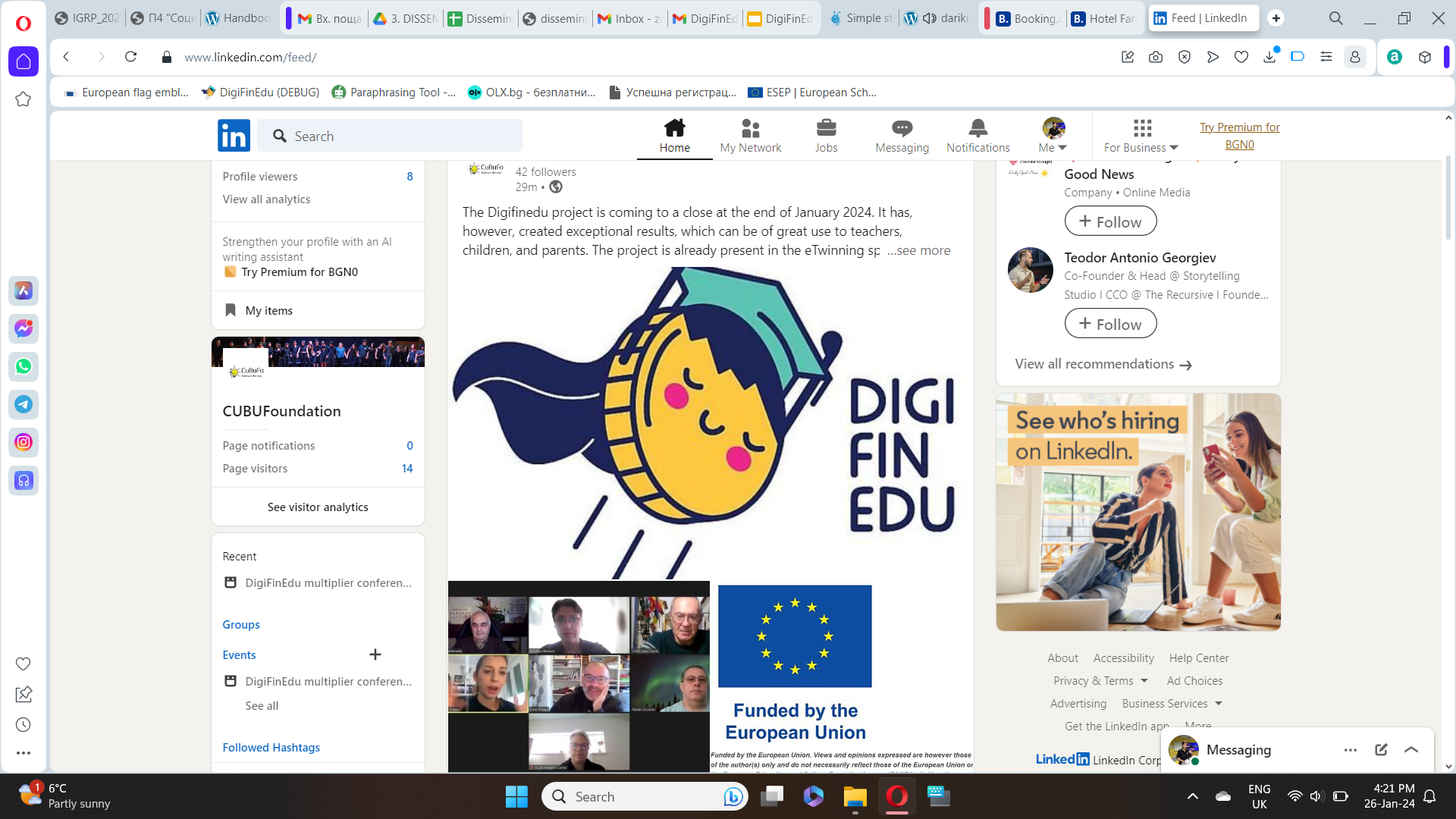Click the Windows taskbar Search box
Image resolution: width=1456 pixels, height=819 pixels.
(x=645, y=796)
